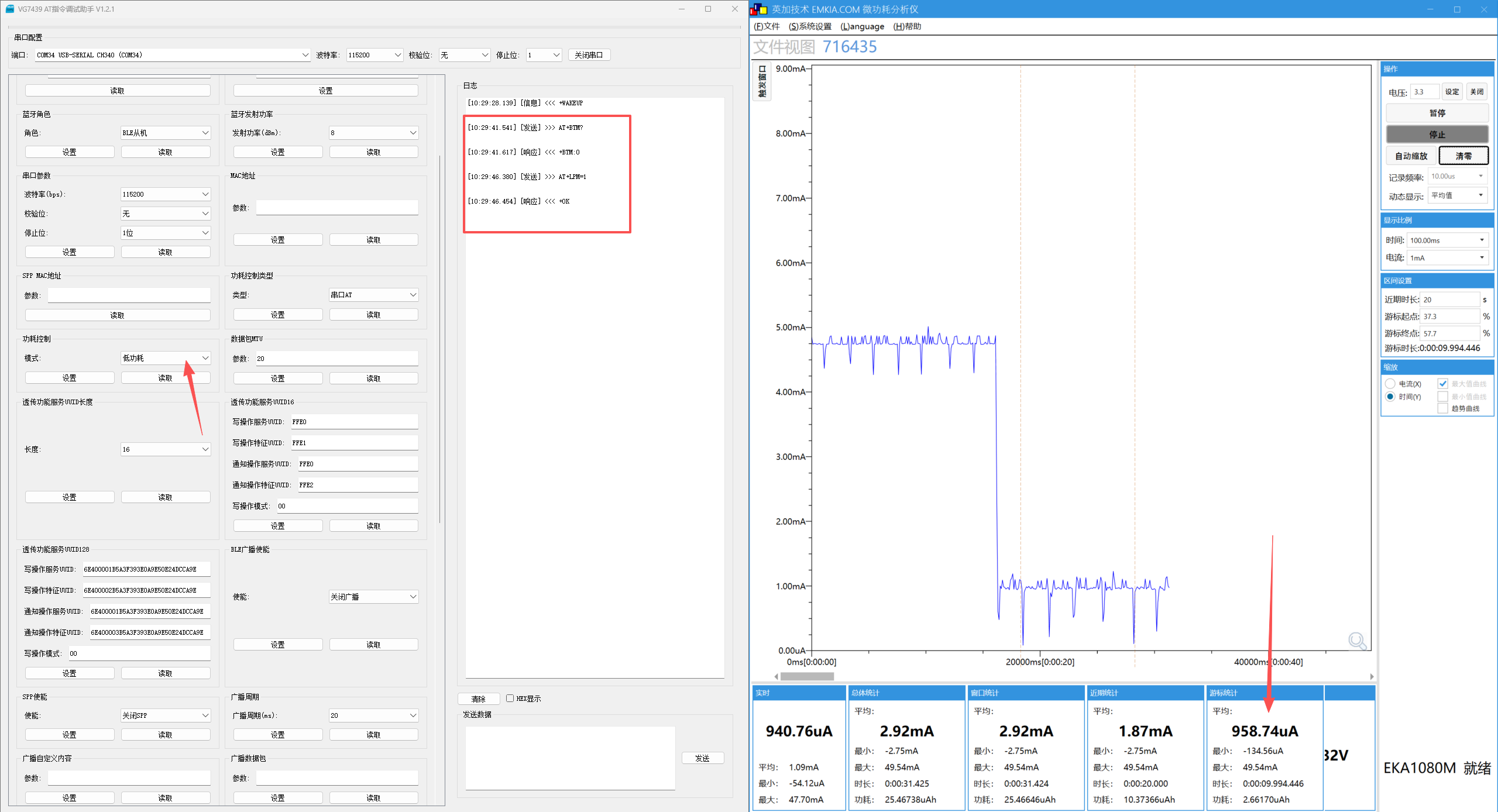
Task: Click the VG7439 AT helper title bar icon
Action: tap(9, 9)
